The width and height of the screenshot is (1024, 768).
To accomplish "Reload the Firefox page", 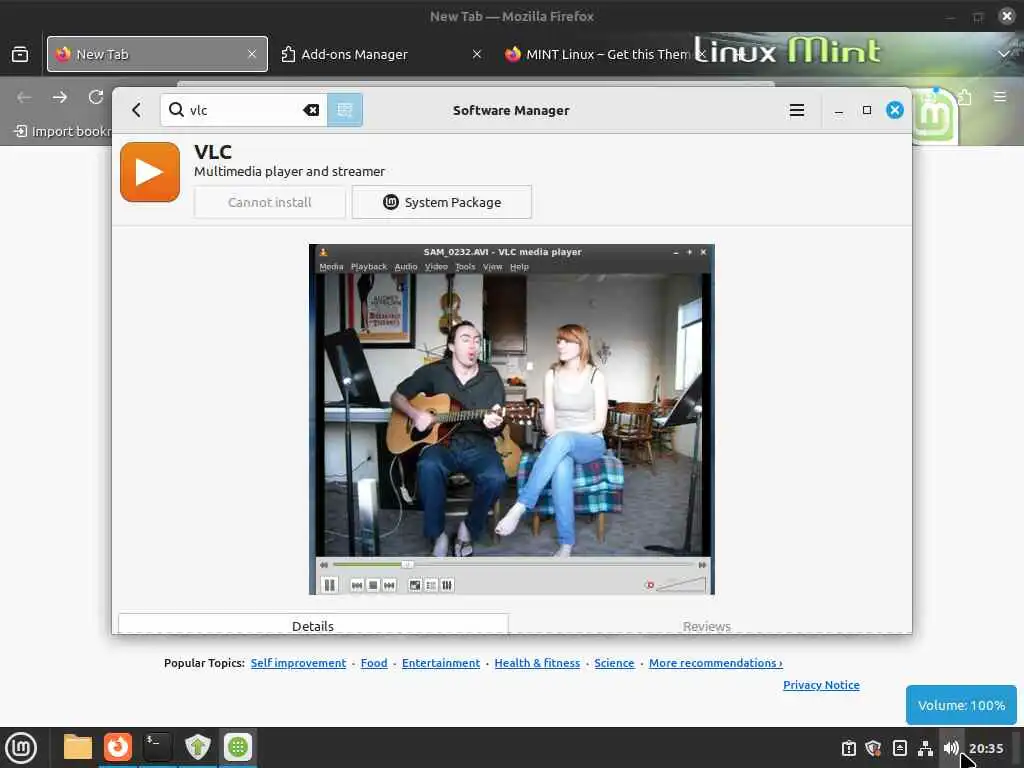I will tap(96, 97).
